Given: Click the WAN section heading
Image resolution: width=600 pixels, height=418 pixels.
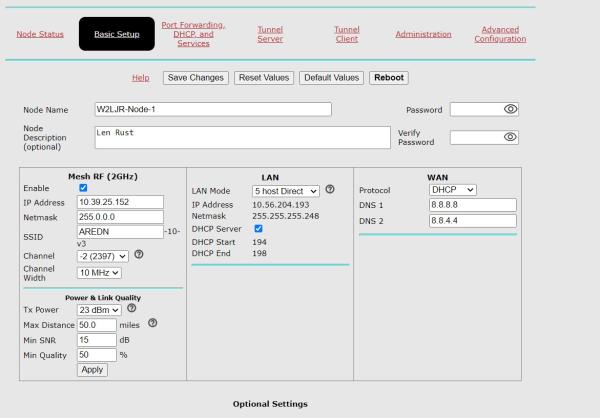Looking at the screenshot, I should pos(437,177).
